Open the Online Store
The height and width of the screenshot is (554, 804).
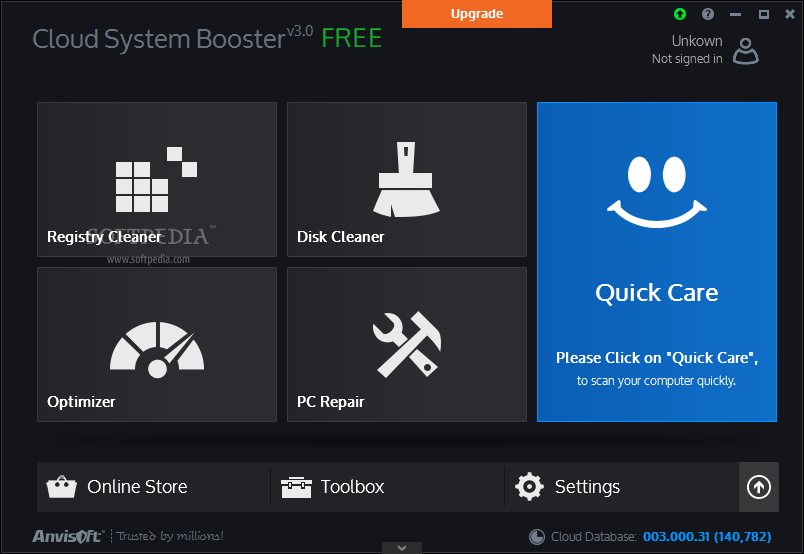point(154,487)
